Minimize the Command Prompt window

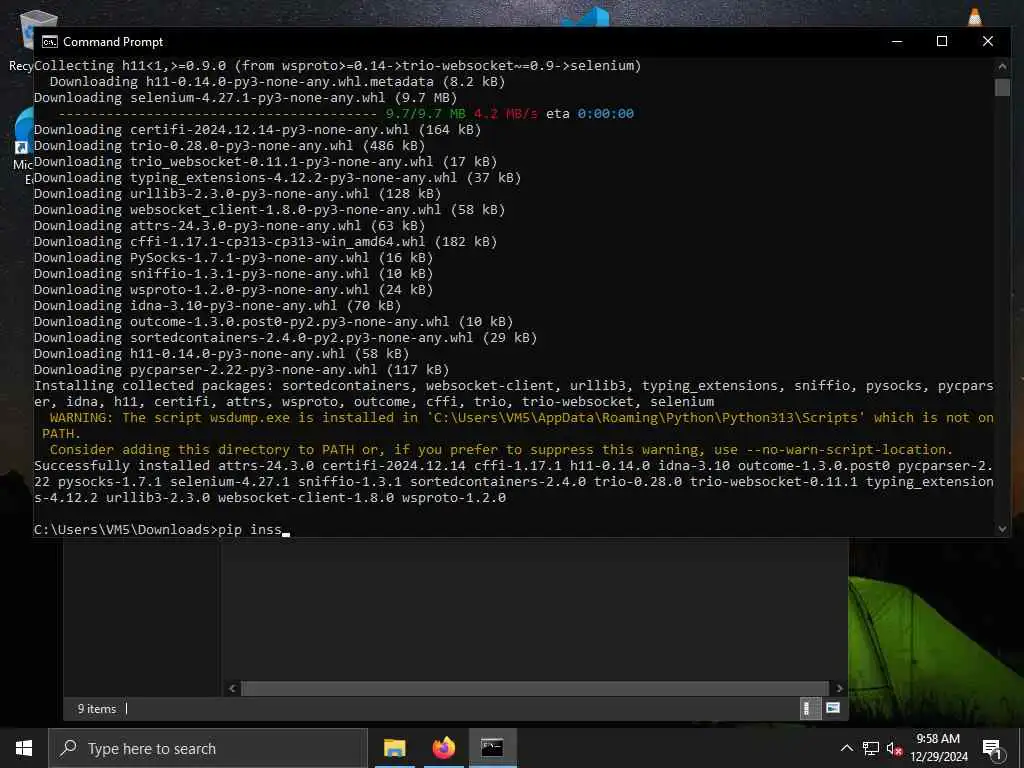coord(897,41)
